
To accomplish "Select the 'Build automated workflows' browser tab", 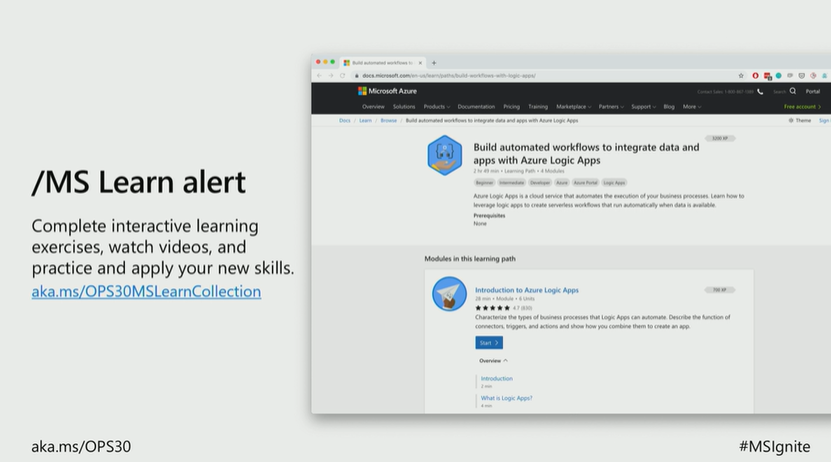I will (x=382, y=63).
